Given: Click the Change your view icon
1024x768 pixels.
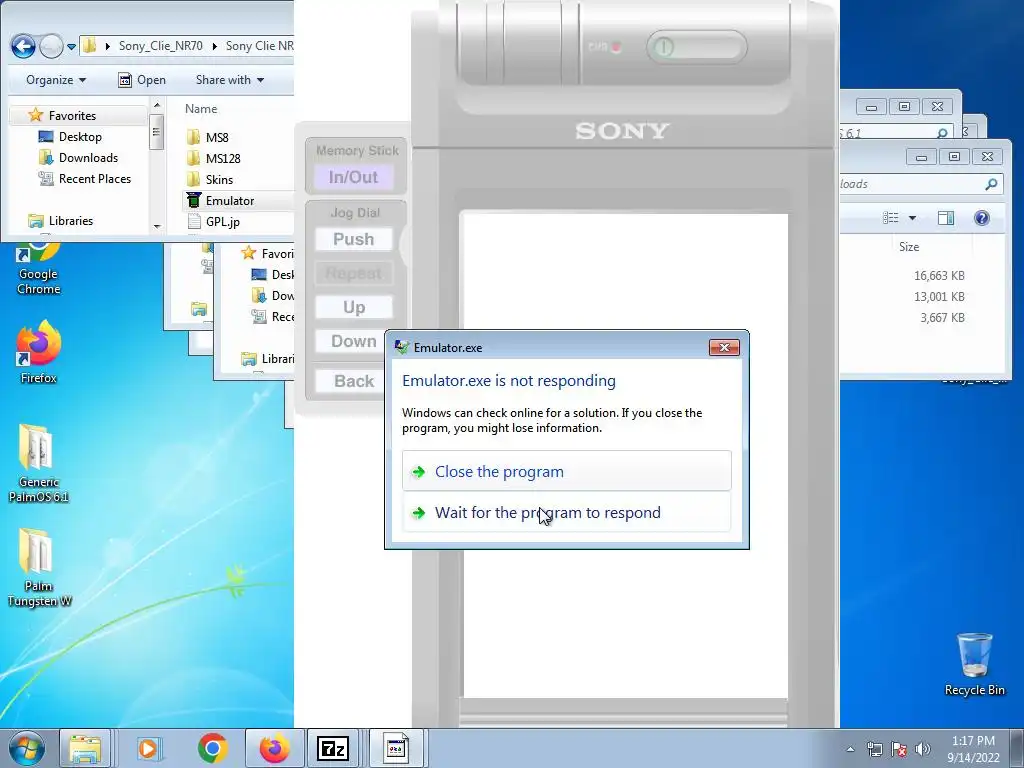Looking at the screenshot, I should coord(891,218).
